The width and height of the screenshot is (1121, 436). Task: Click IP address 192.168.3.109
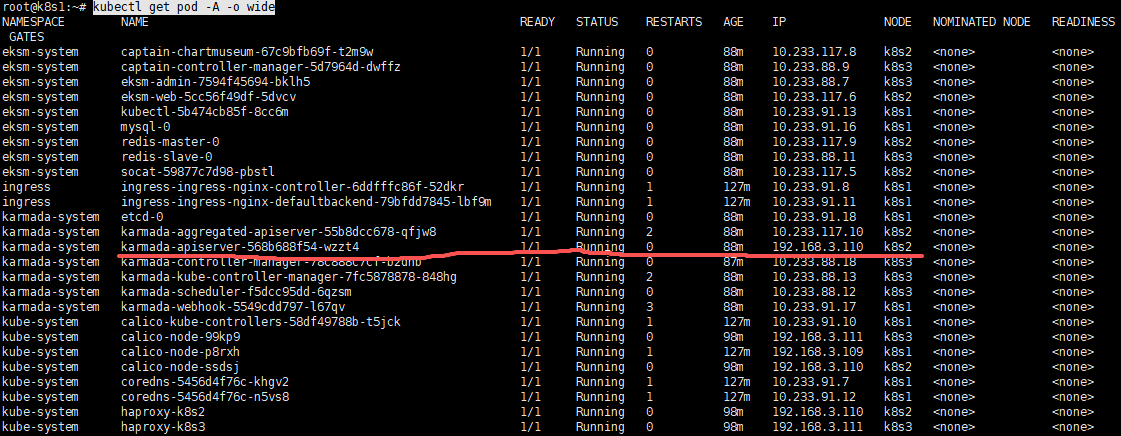[817, 352]
